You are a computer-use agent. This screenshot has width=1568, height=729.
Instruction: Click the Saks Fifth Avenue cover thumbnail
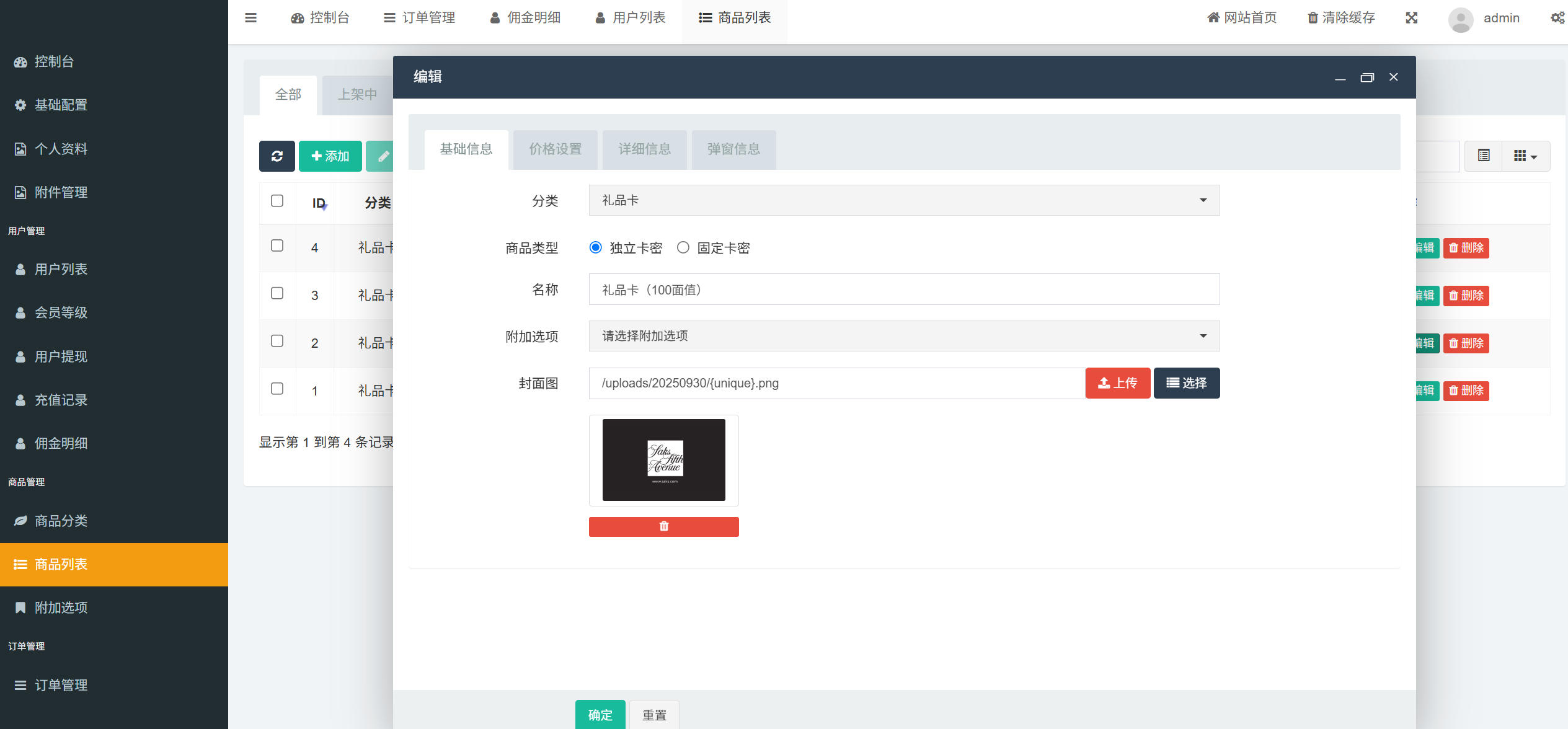click(663, 459)
